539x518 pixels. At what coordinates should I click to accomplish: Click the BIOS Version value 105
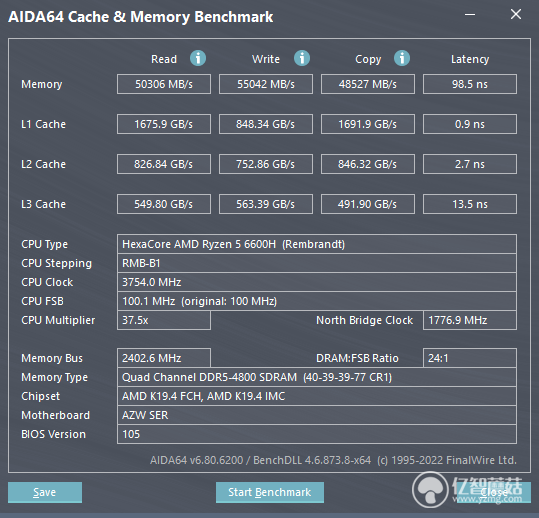(317, 434)
